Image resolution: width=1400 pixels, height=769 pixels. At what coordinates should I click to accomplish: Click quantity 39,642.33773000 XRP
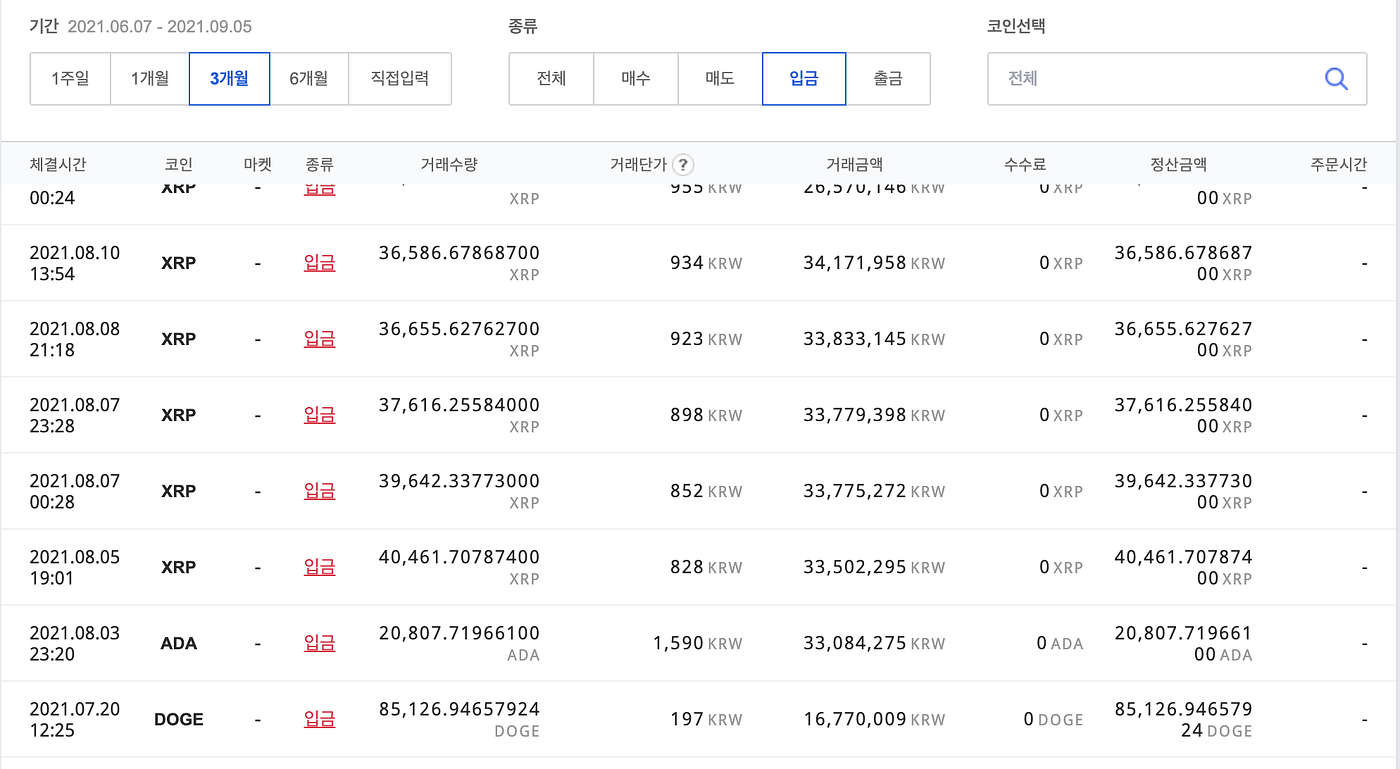point(459,491)
